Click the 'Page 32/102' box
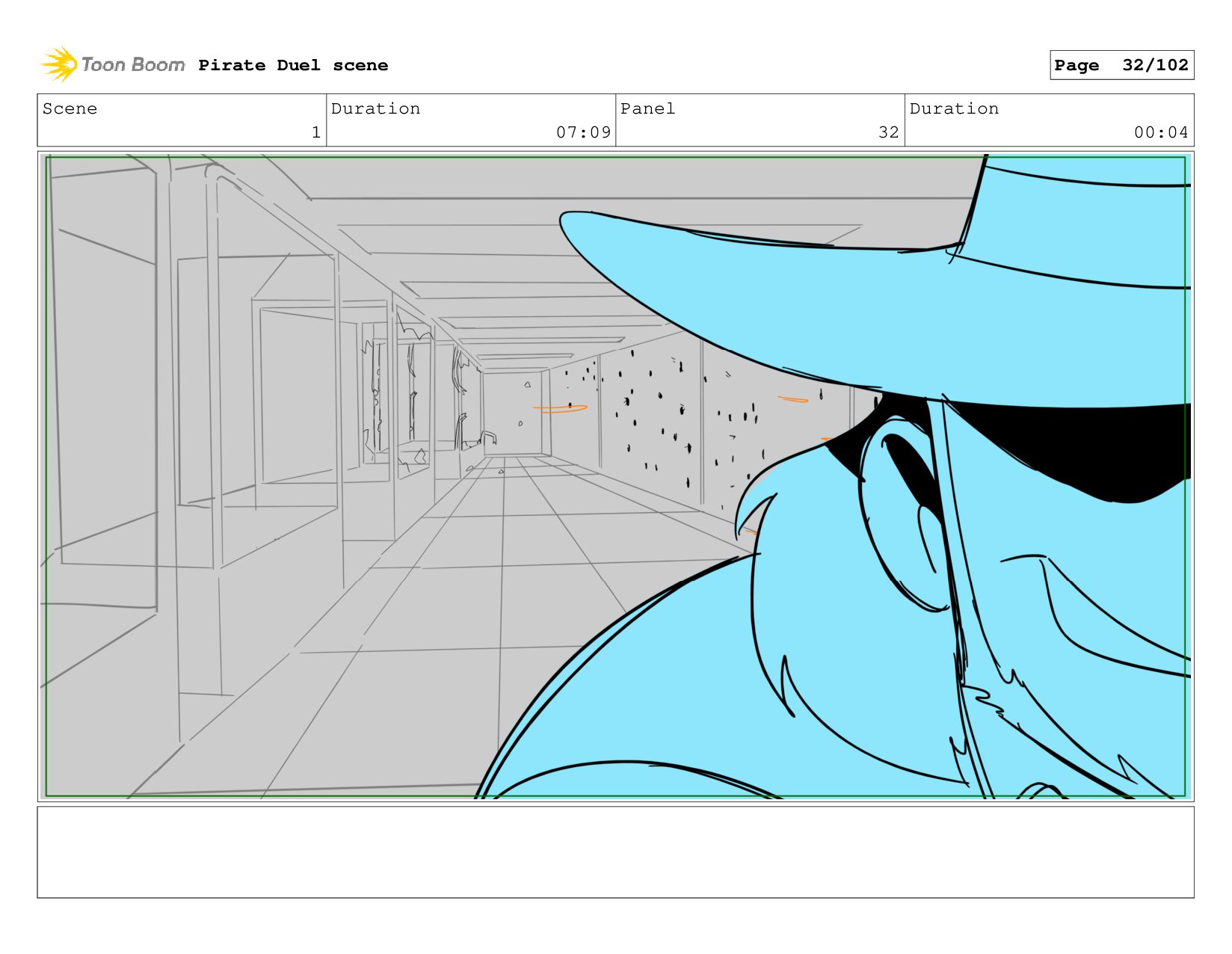Screen dimensions: 1232x954 1121,65
